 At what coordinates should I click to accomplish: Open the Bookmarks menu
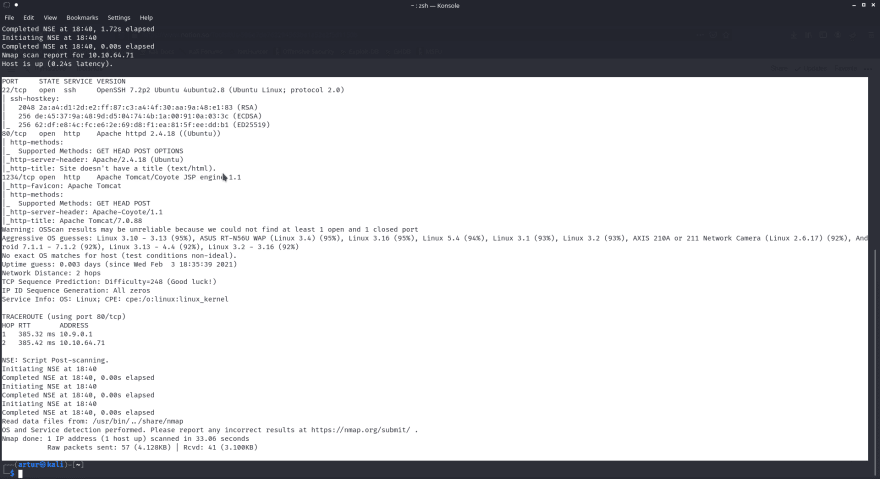click(82, 17)
